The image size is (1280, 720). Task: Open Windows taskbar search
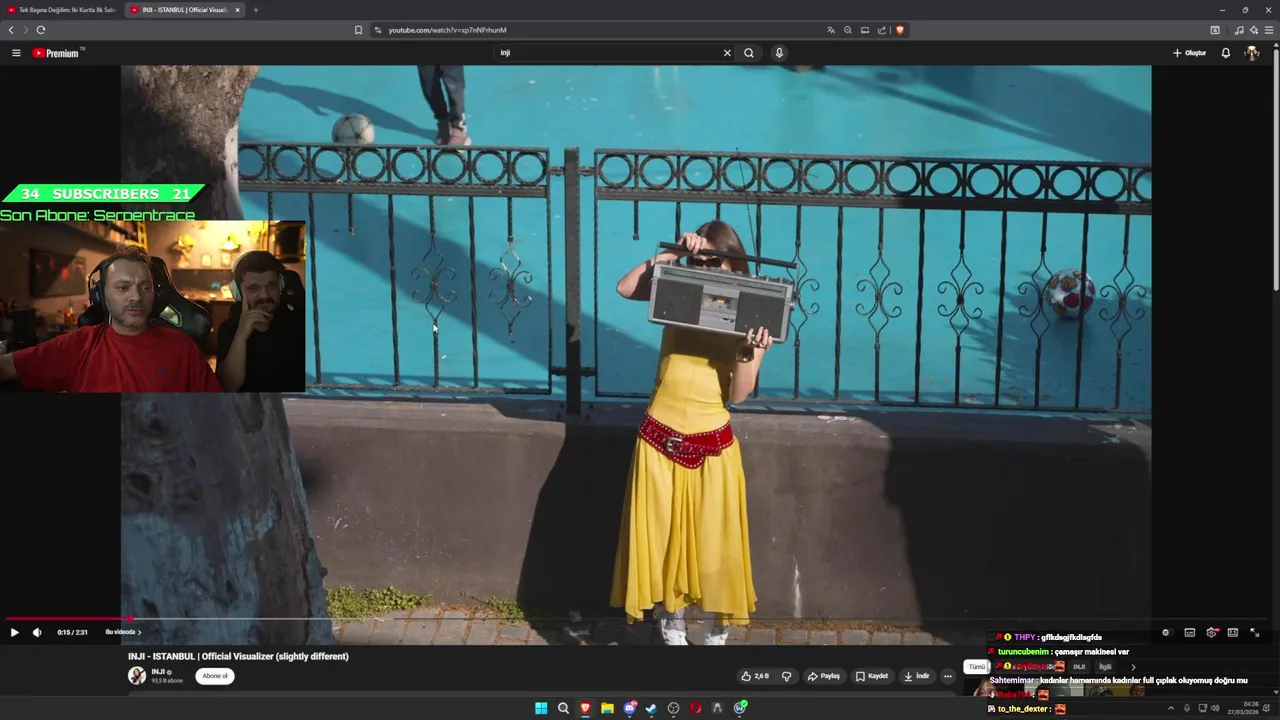tap(563, 708)
